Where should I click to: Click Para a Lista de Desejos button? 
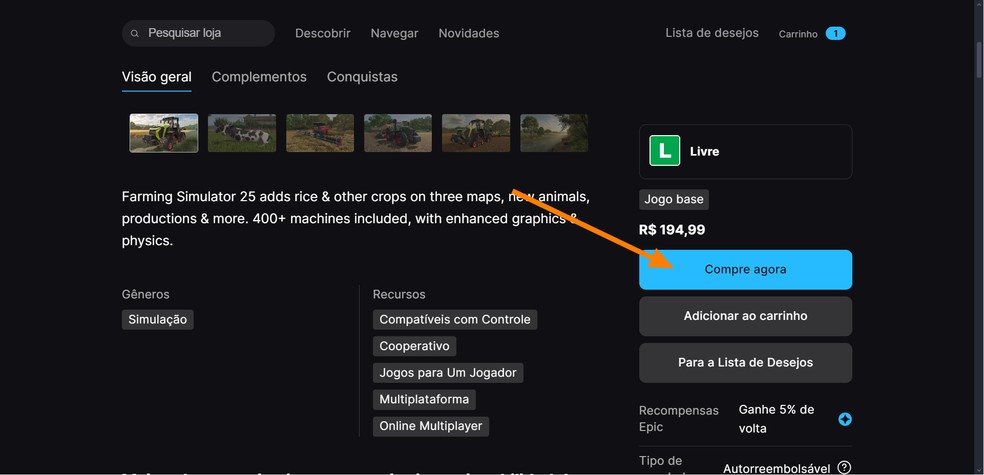click(x=746, y=363)
